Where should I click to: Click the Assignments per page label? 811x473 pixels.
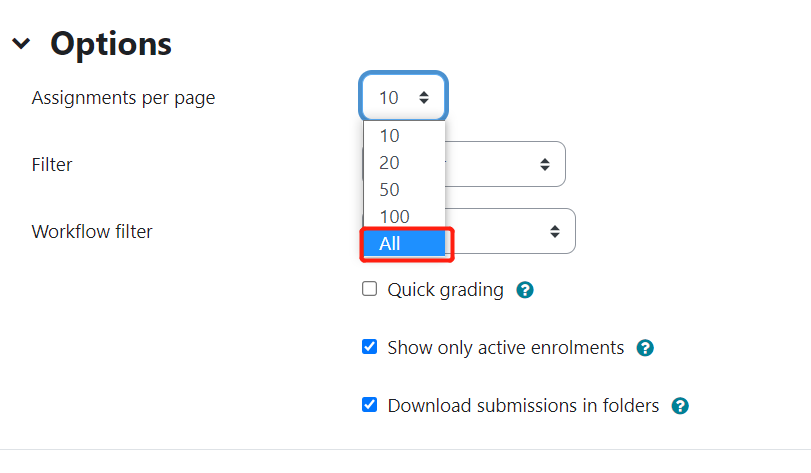tap(123, 98)
